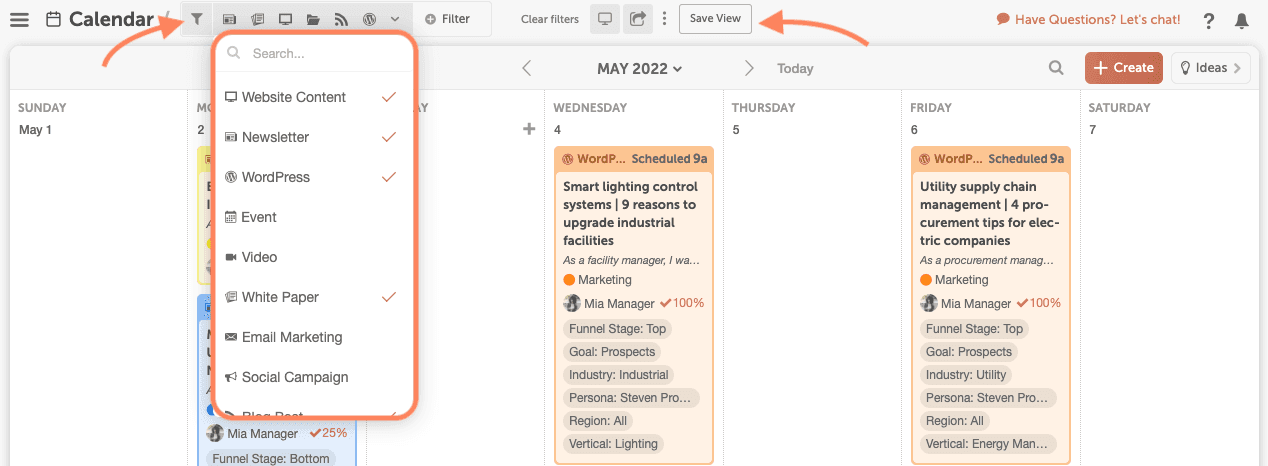The height and width of the screenshot is (466, 1268).
Task: Click the search field in filter dropdown
Action: coord(315,53)
